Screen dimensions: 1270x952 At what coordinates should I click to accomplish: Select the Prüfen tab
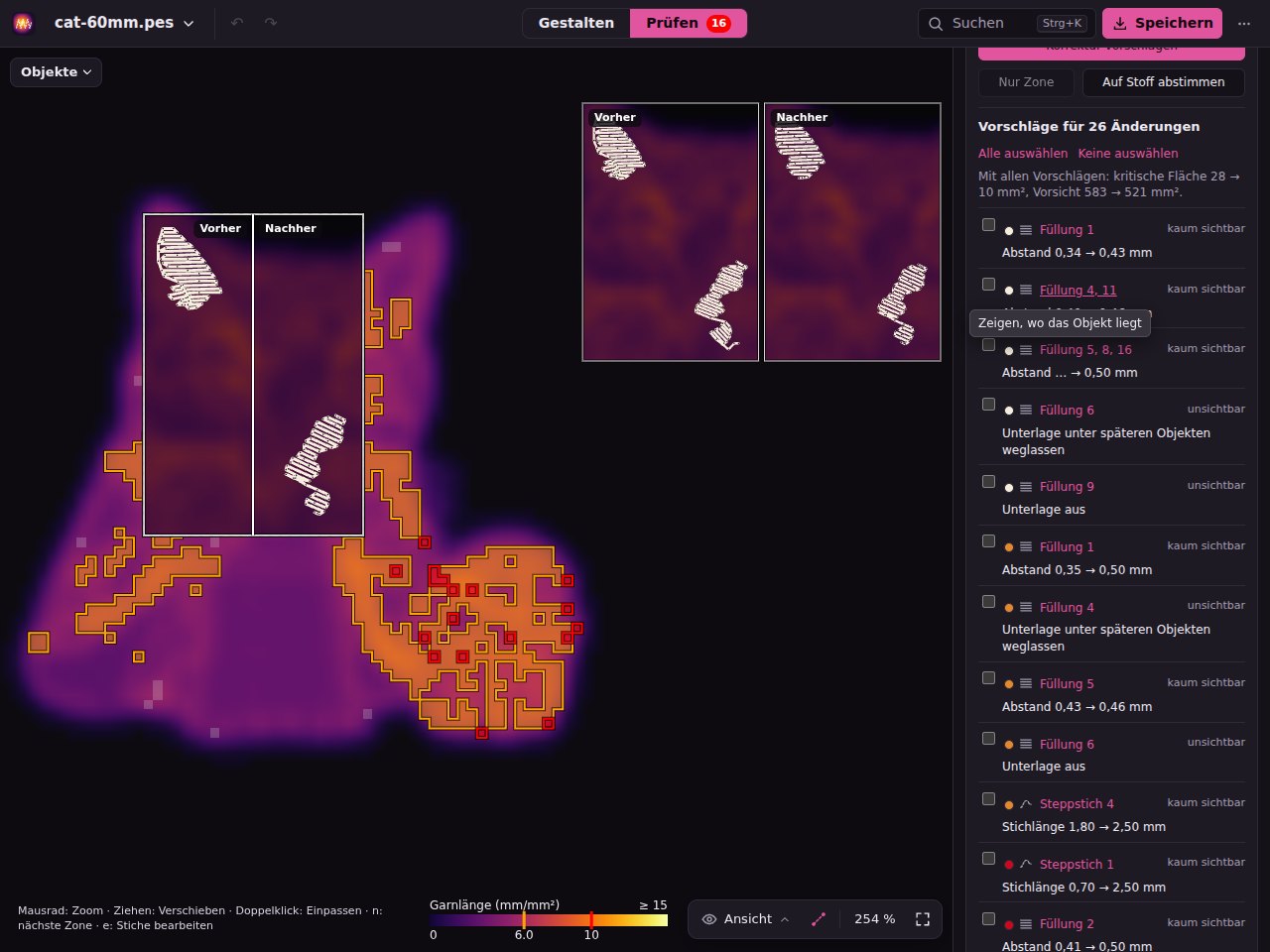click(689, 23)
